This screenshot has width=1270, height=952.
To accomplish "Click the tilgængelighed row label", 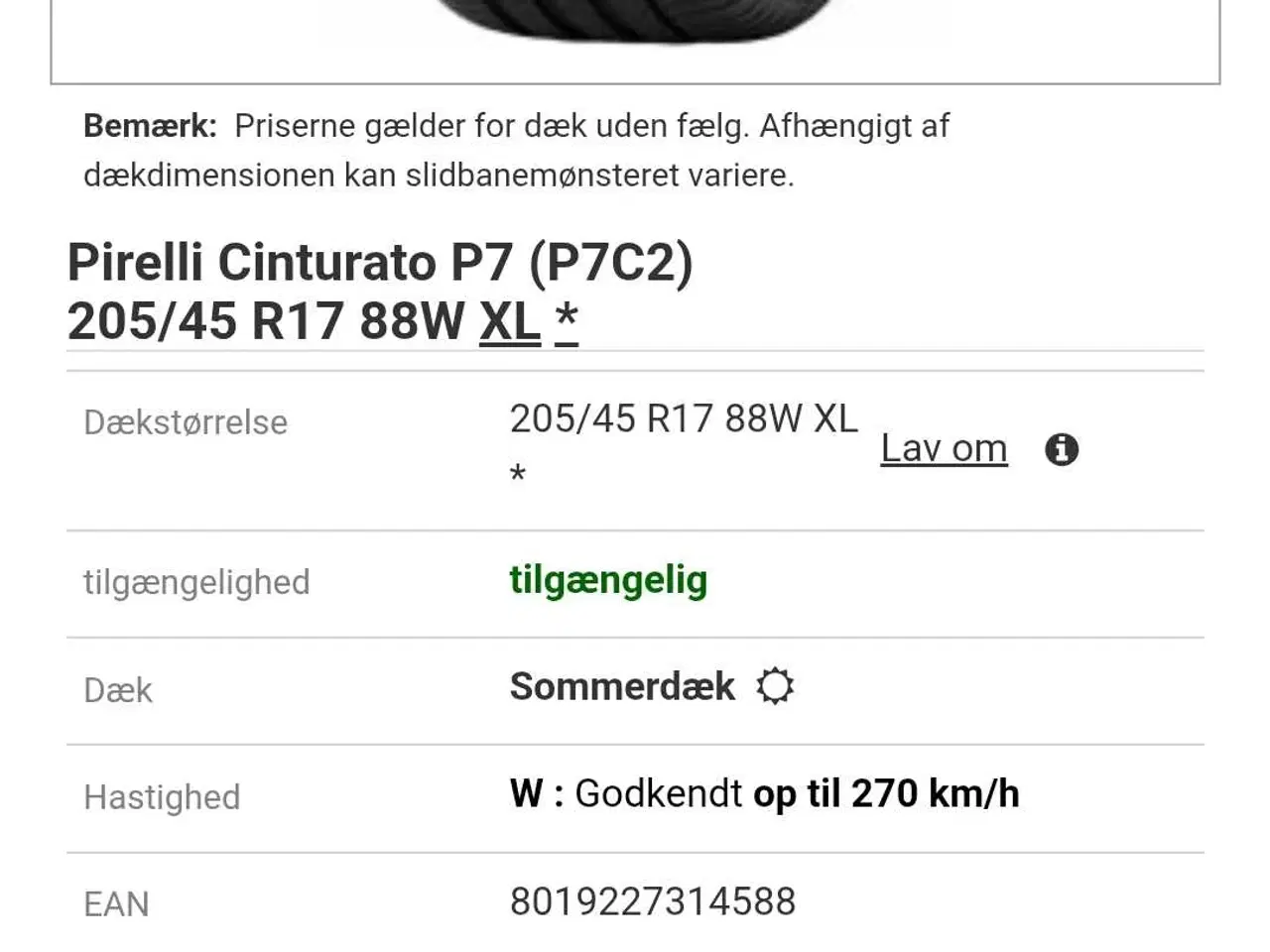I will (x=197, y=582).
